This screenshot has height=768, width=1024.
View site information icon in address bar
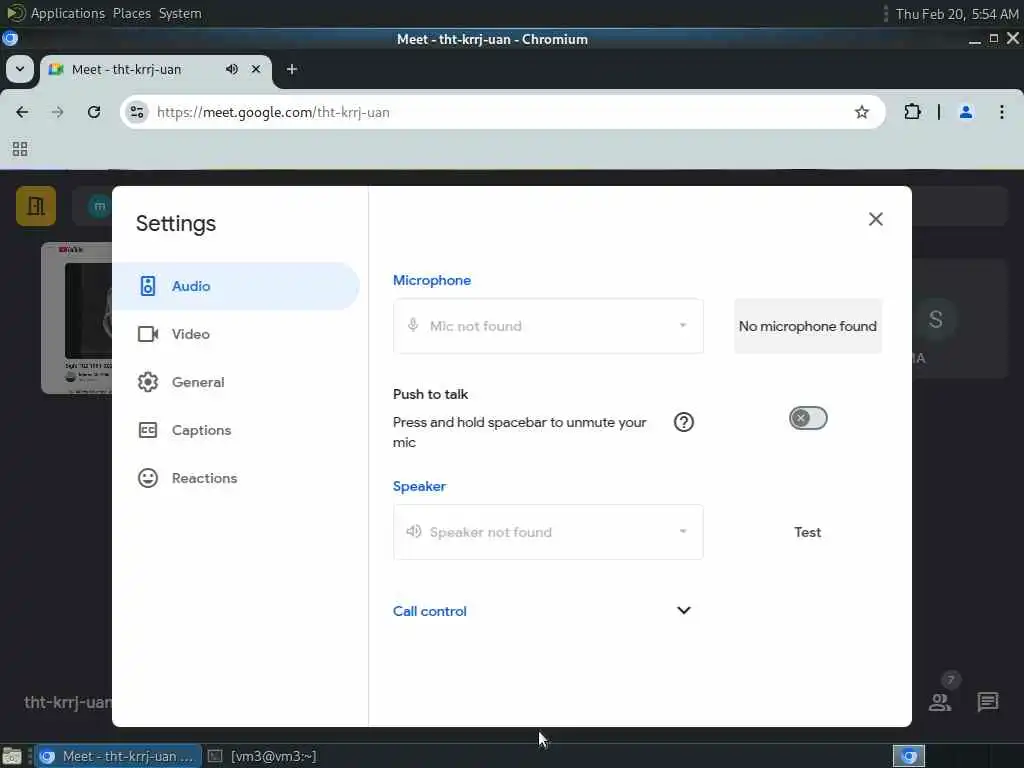pos(136,112)
